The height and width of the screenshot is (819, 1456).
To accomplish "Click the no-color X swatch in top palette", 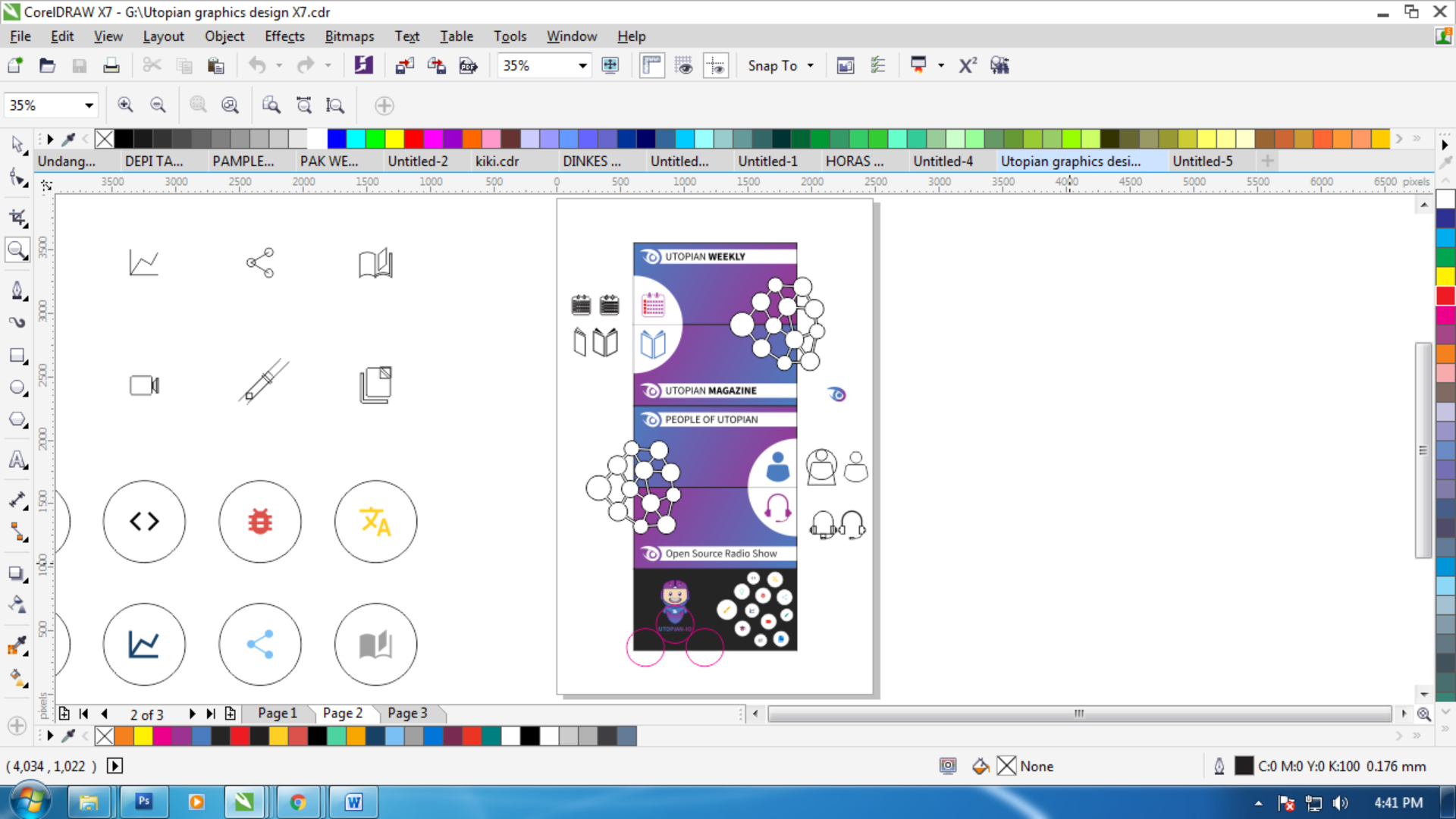I will 105,139.
